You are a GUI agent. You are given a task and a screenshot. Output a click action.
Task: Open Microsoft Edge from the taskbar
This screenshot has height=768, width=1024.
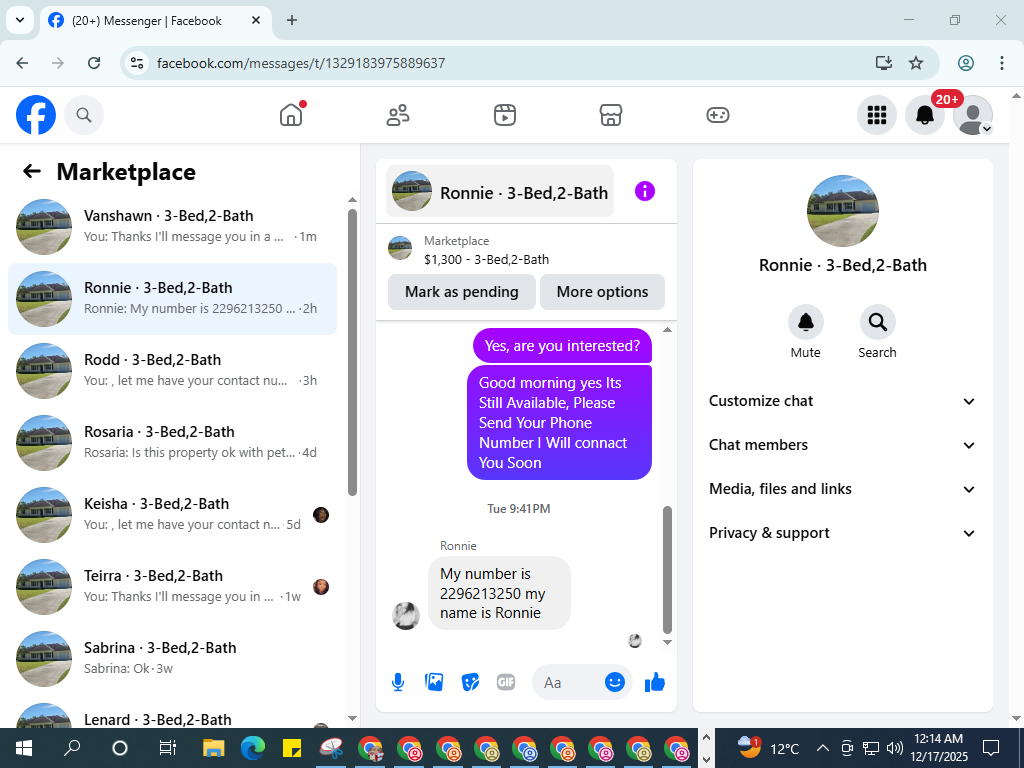[x=252, y=748]
